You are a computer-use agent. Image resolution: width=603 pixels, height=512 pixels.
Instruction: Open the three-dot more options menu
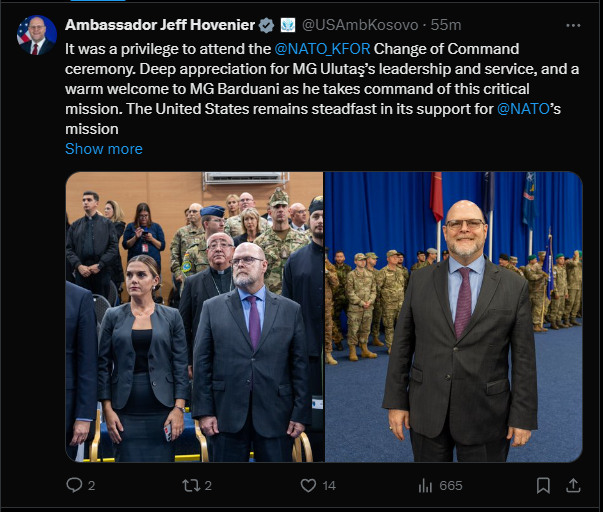[573, 25]
